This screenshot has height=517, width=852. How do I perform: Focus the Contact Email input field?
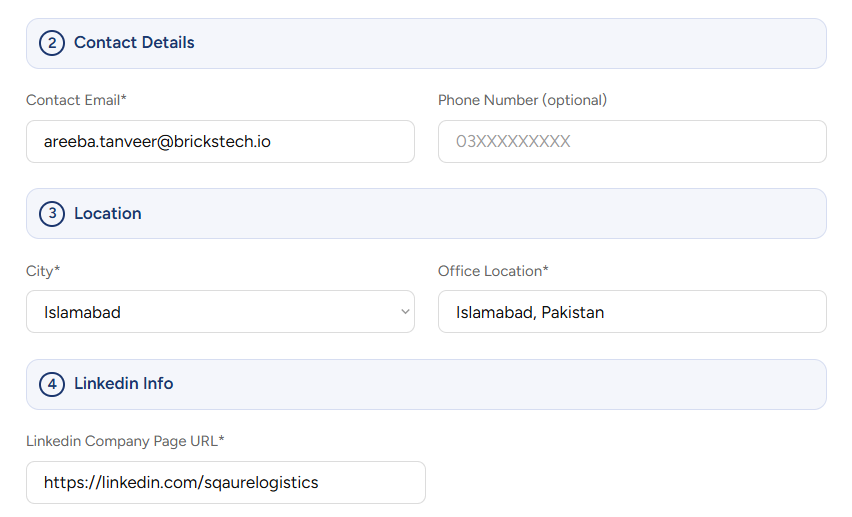220,142
